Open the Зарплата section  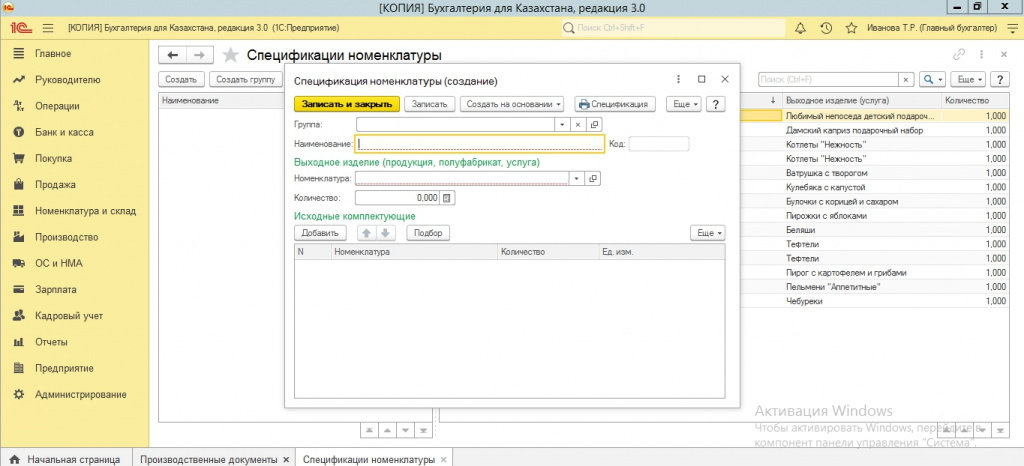click(56, 289)
